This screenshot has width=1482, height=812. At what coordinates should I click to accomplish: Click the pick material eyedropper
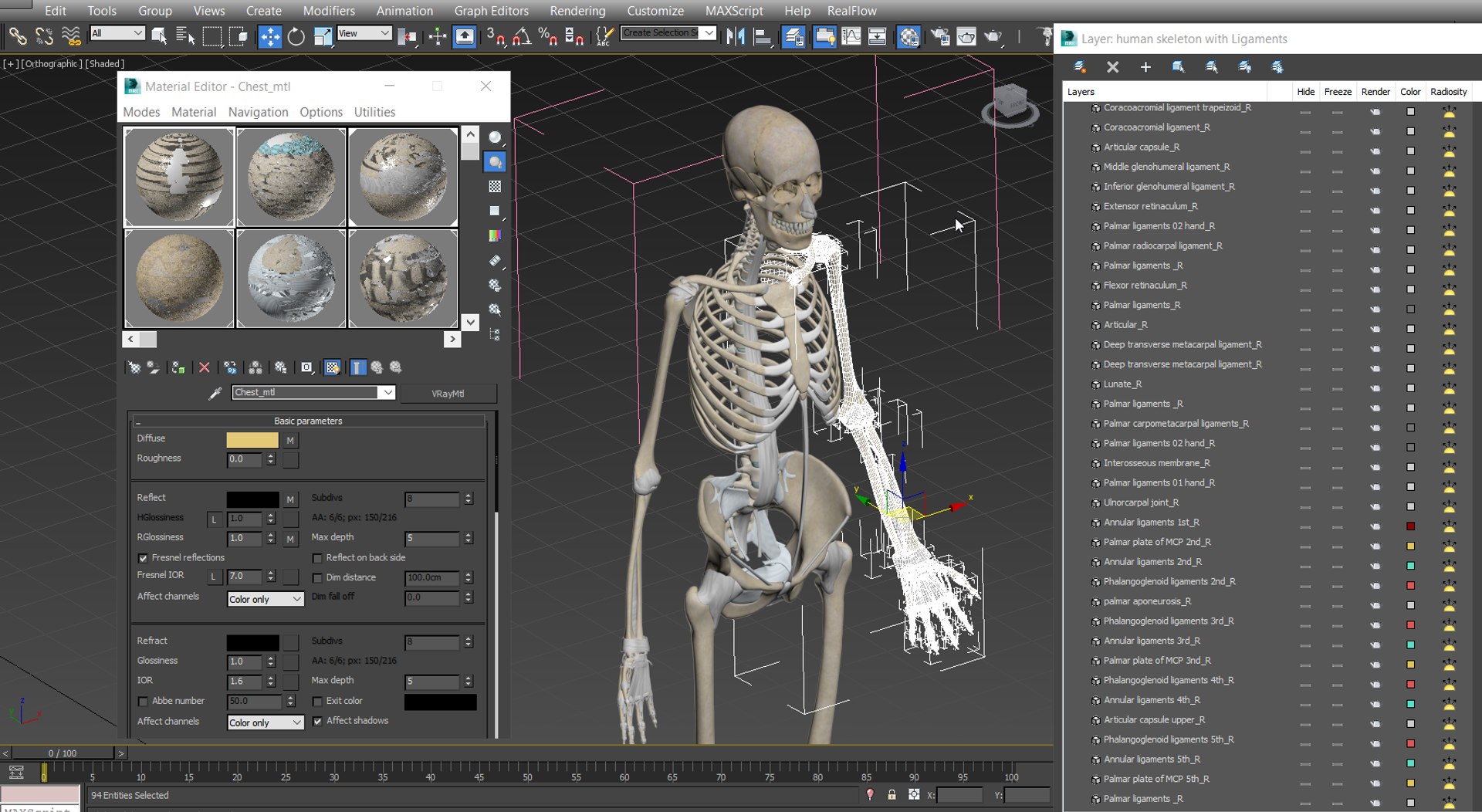pos(215,393)
